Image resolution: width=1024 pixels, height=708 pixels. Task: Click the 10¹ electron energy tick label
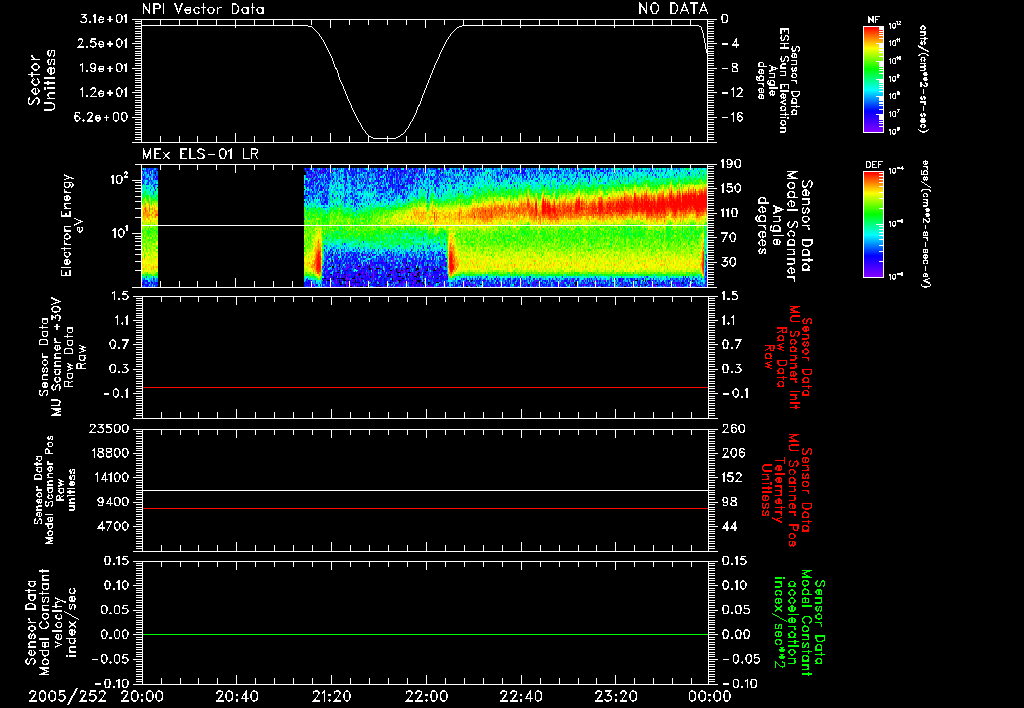click(118, 233)
